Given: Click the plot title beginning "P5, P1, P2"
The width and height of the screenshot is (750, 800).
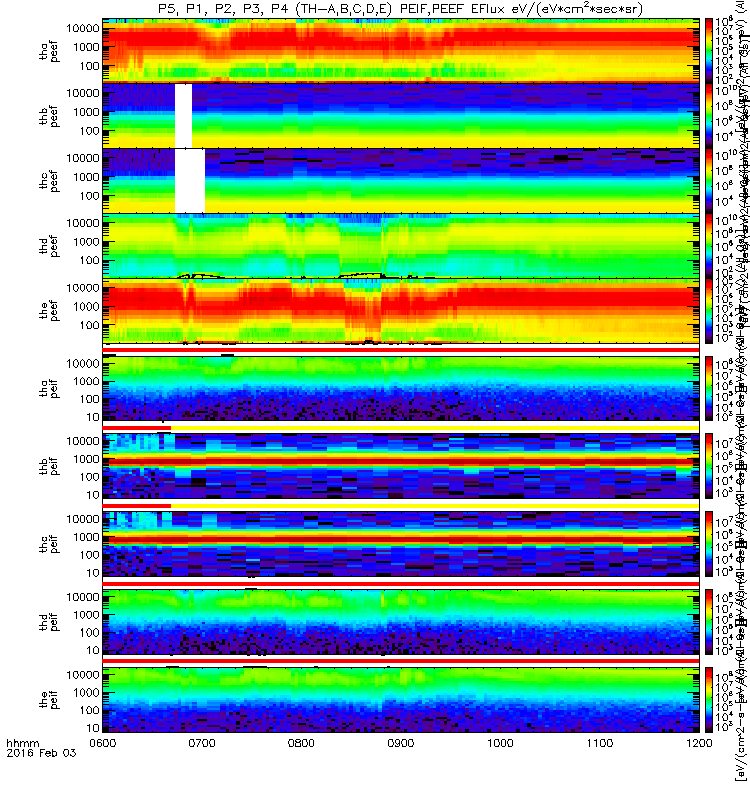Looking at the screenshot, I should click(401, 9).
